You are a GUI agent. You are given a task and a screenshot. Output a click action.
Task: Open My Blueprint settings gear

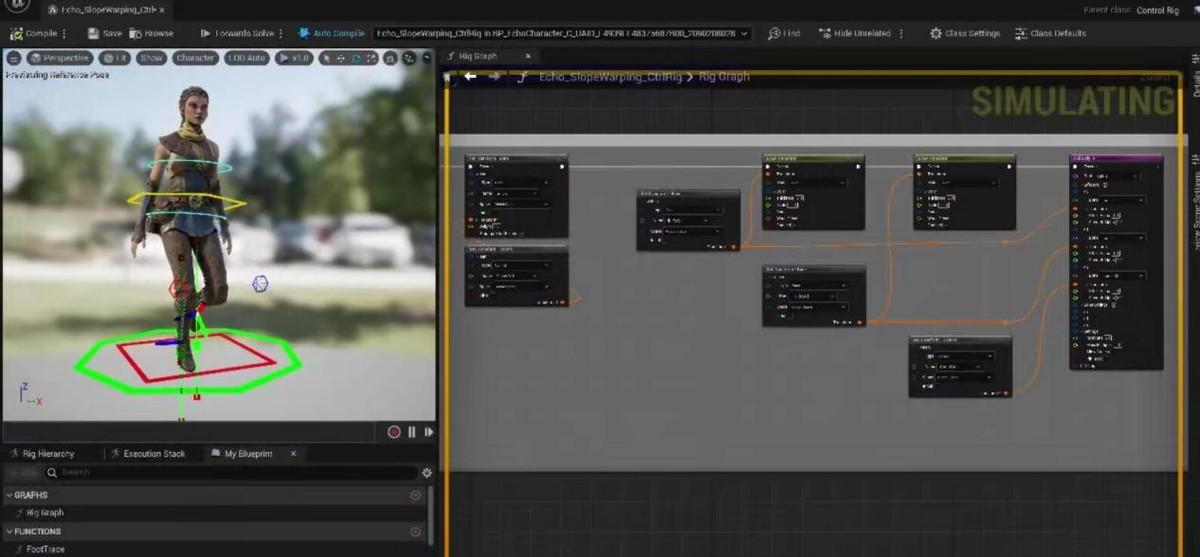pos(427,472)
